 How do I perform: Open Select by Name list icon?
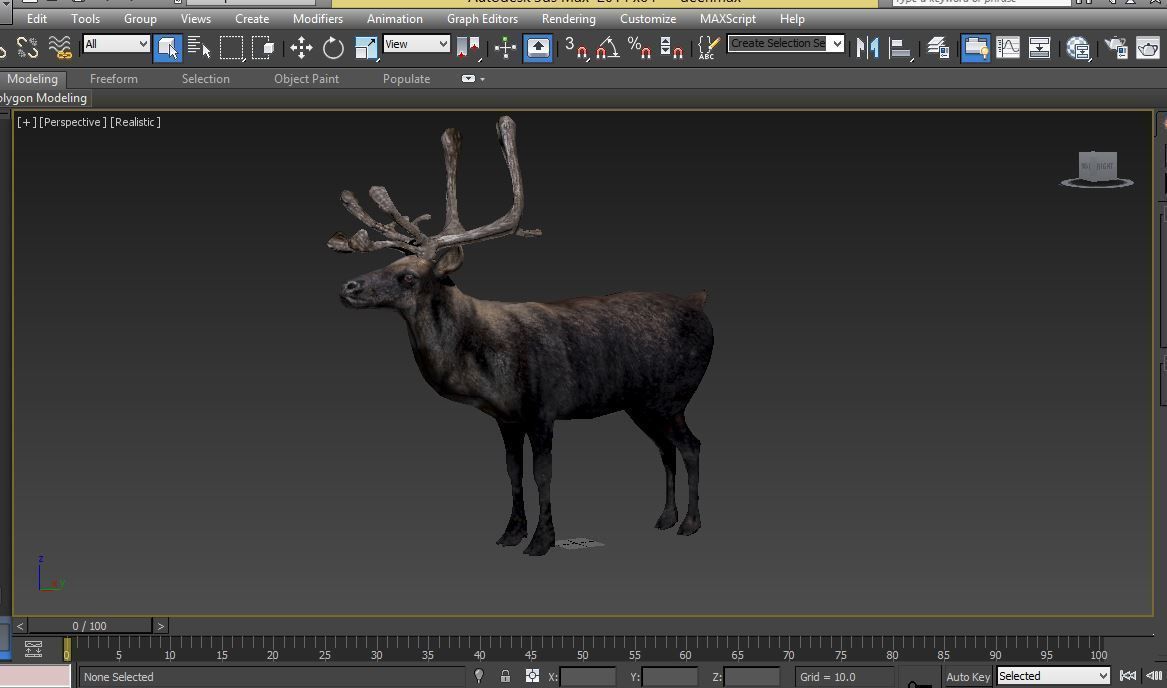(199, 48)
